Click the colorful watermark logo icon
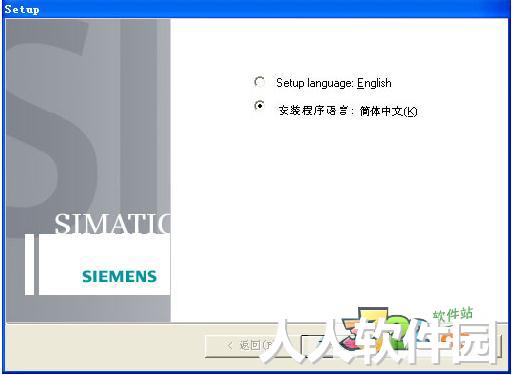This screenshot has width=513, height=375. (377, 330)
